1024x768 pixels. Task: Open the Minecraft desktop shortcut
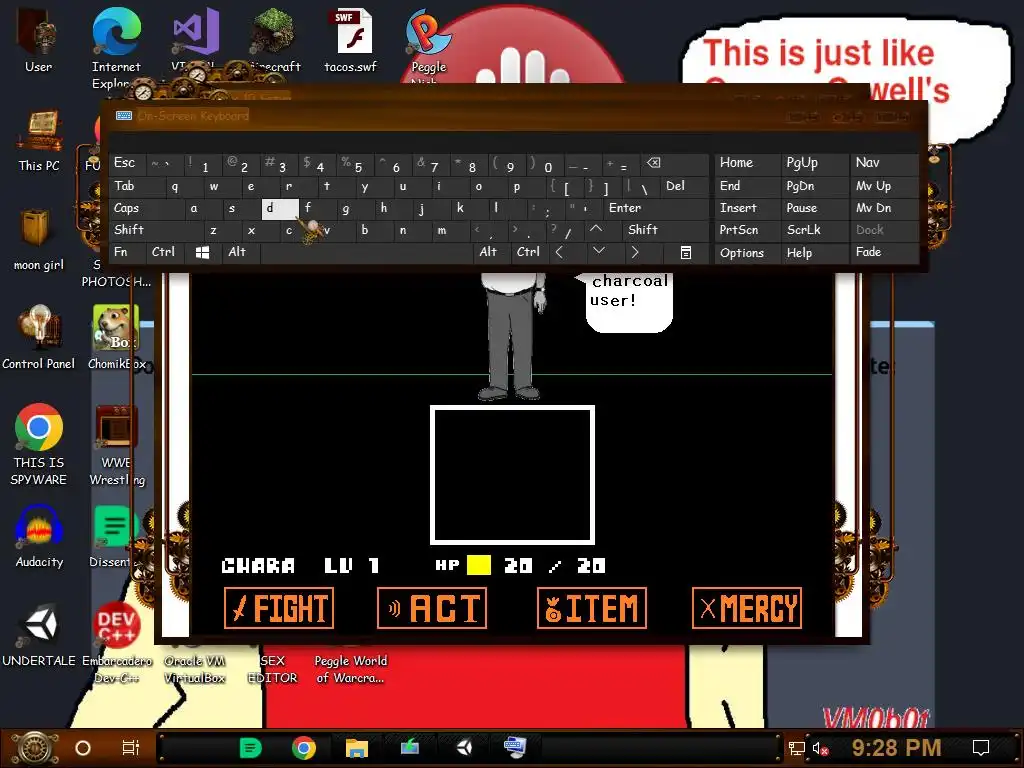click(274, 39)
